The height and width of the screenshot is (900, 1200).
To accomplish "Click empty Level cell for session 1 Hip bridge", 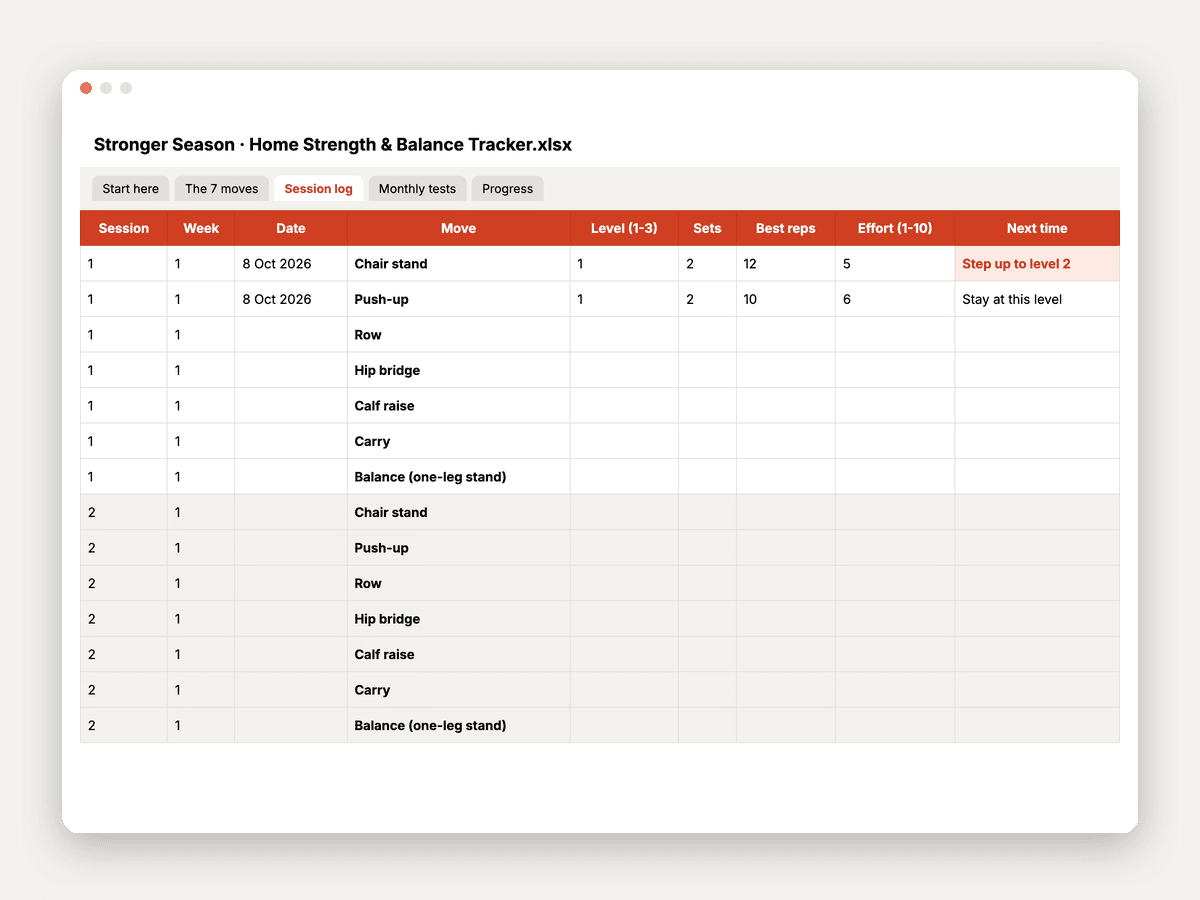I will pyautogui.click(x=624, y=370).
